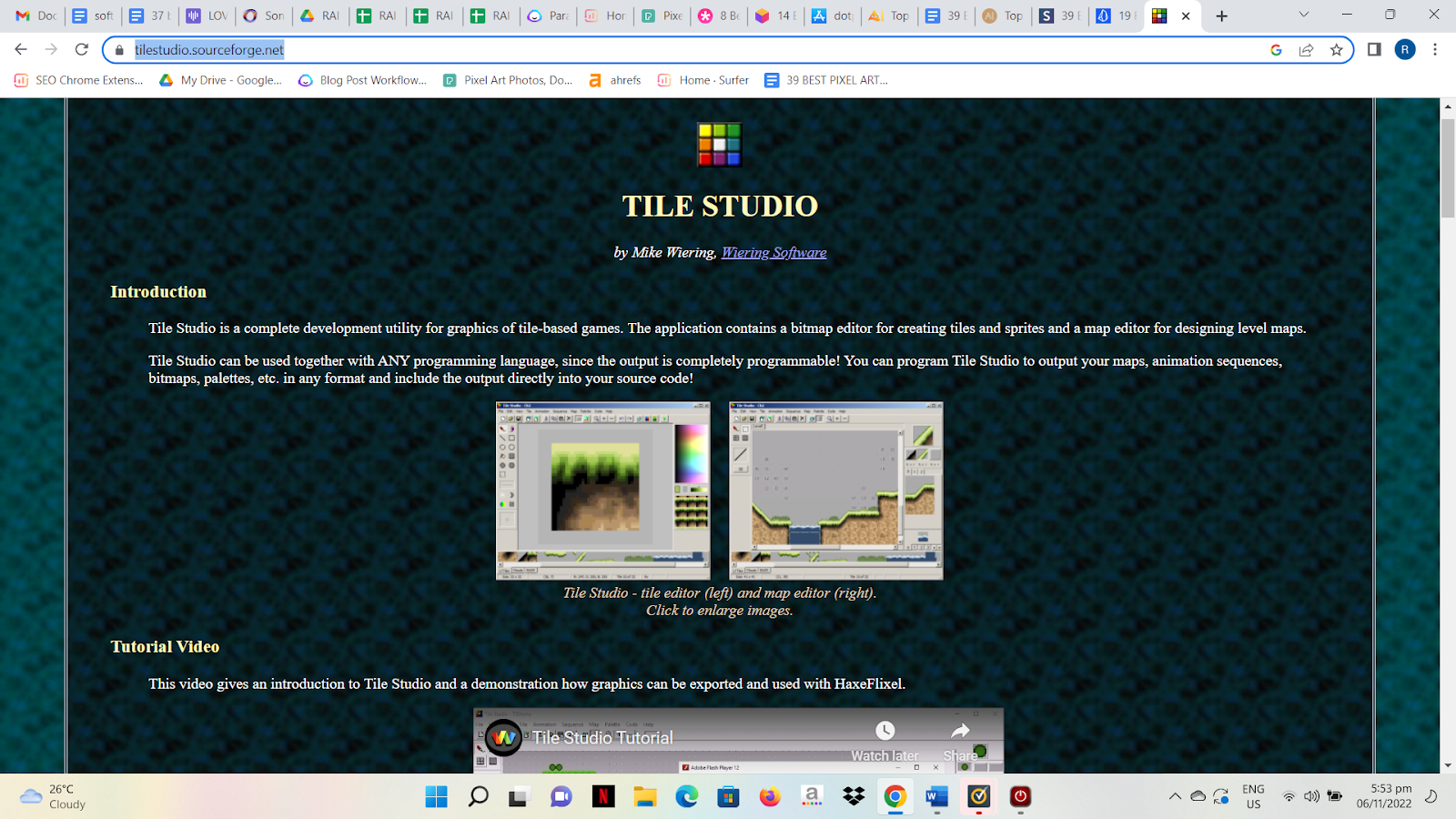Enlarge the tile editor screenshot

[603, 490]
